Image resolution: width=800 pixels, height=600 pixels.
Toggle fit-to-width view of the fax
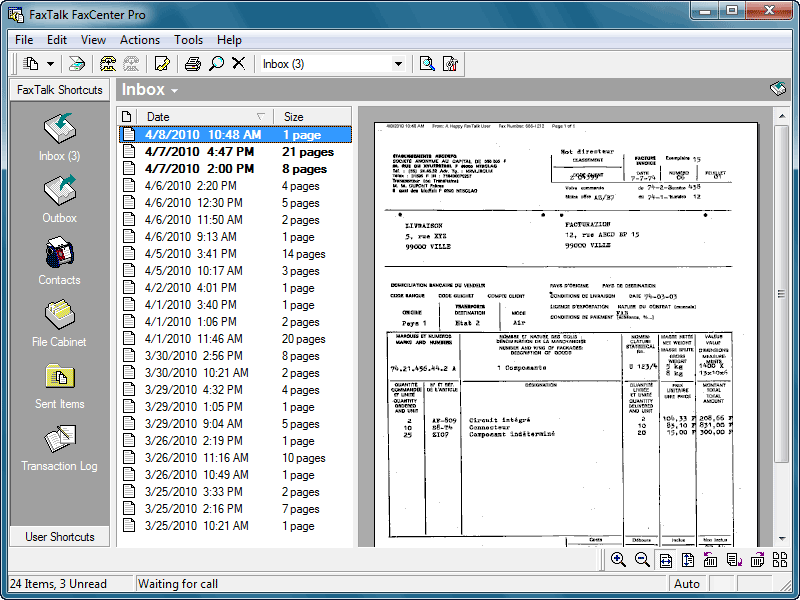click(x=665, y=560)
